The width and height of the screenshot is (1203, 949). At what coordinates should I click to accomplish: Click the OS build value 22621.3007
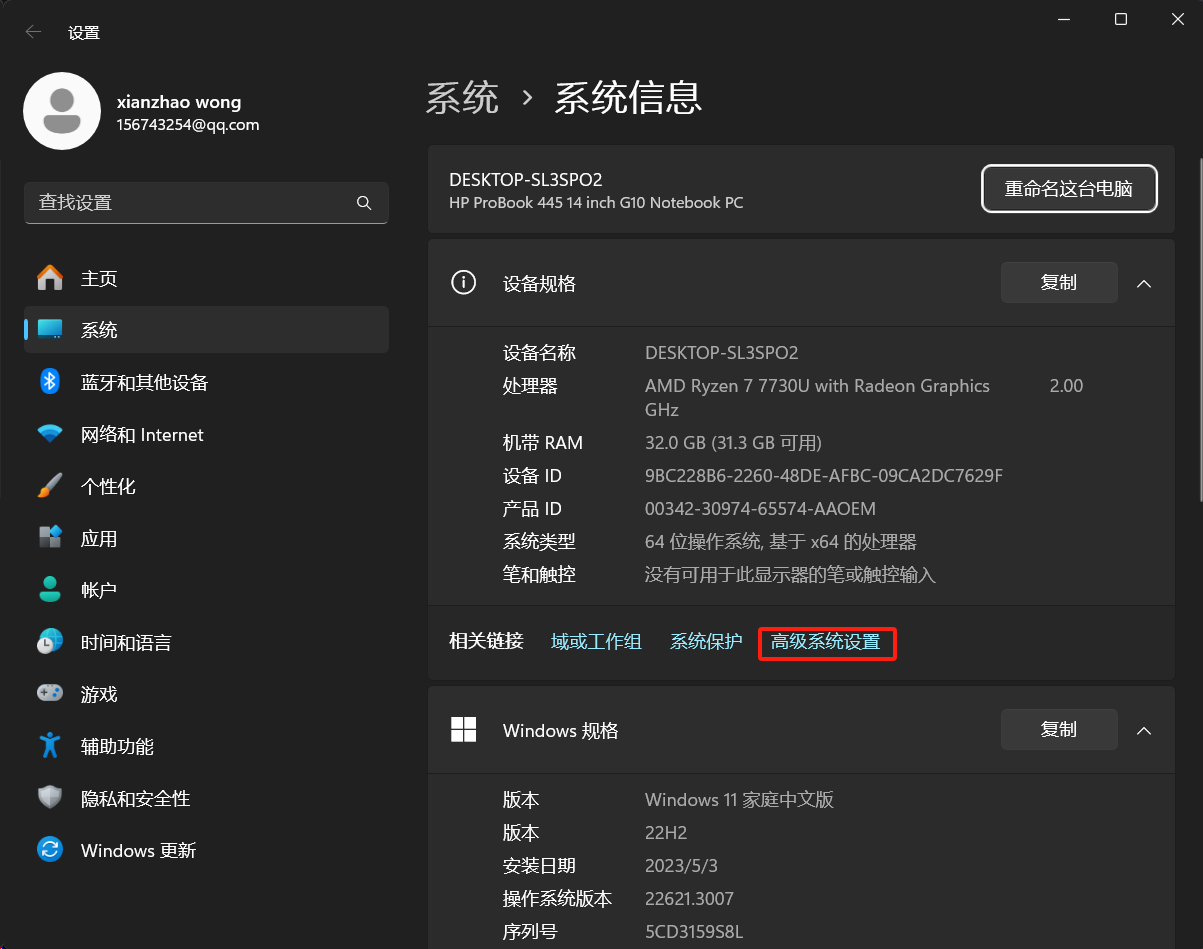(689, 899)
